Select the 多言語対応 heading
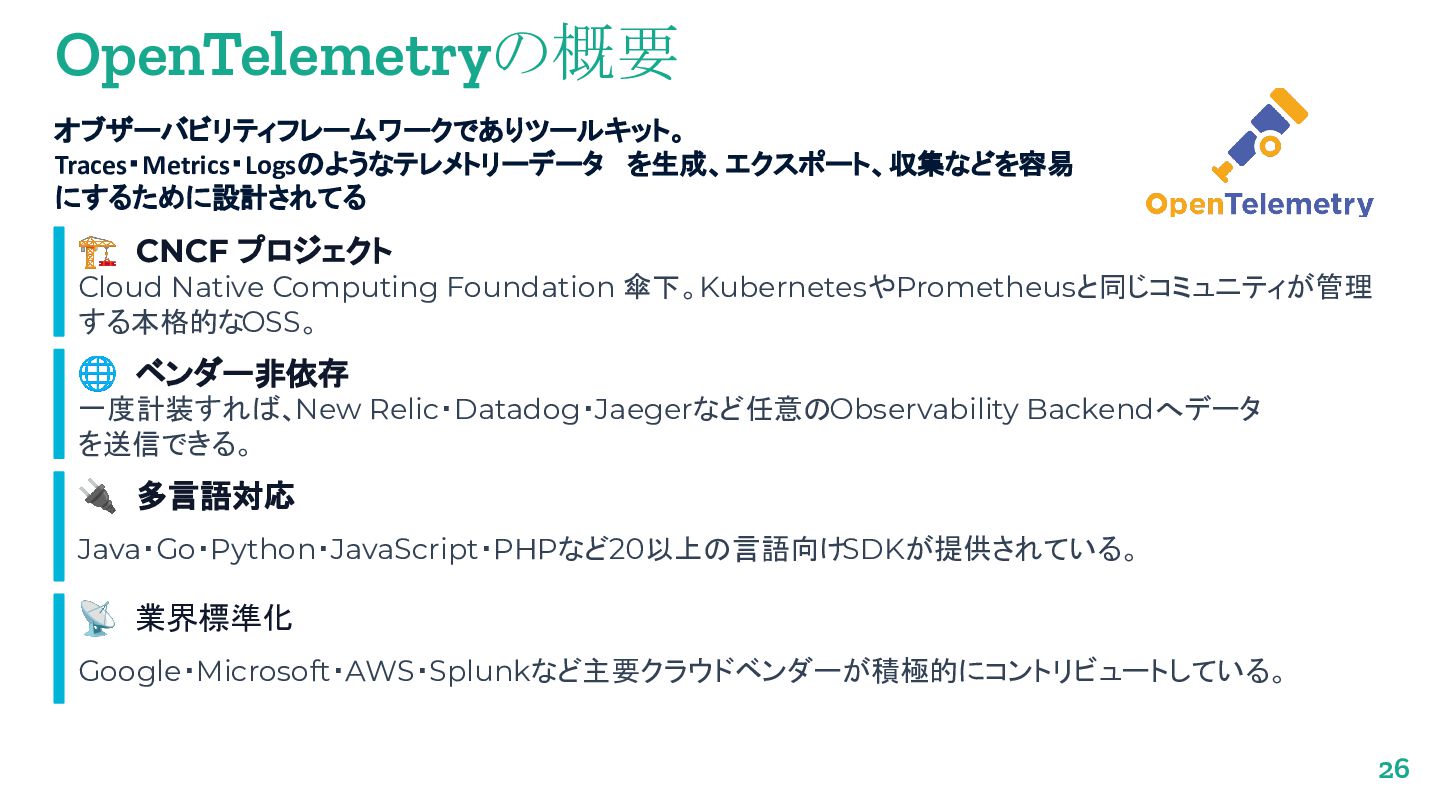1440x810 pixels. pos(215,496)
